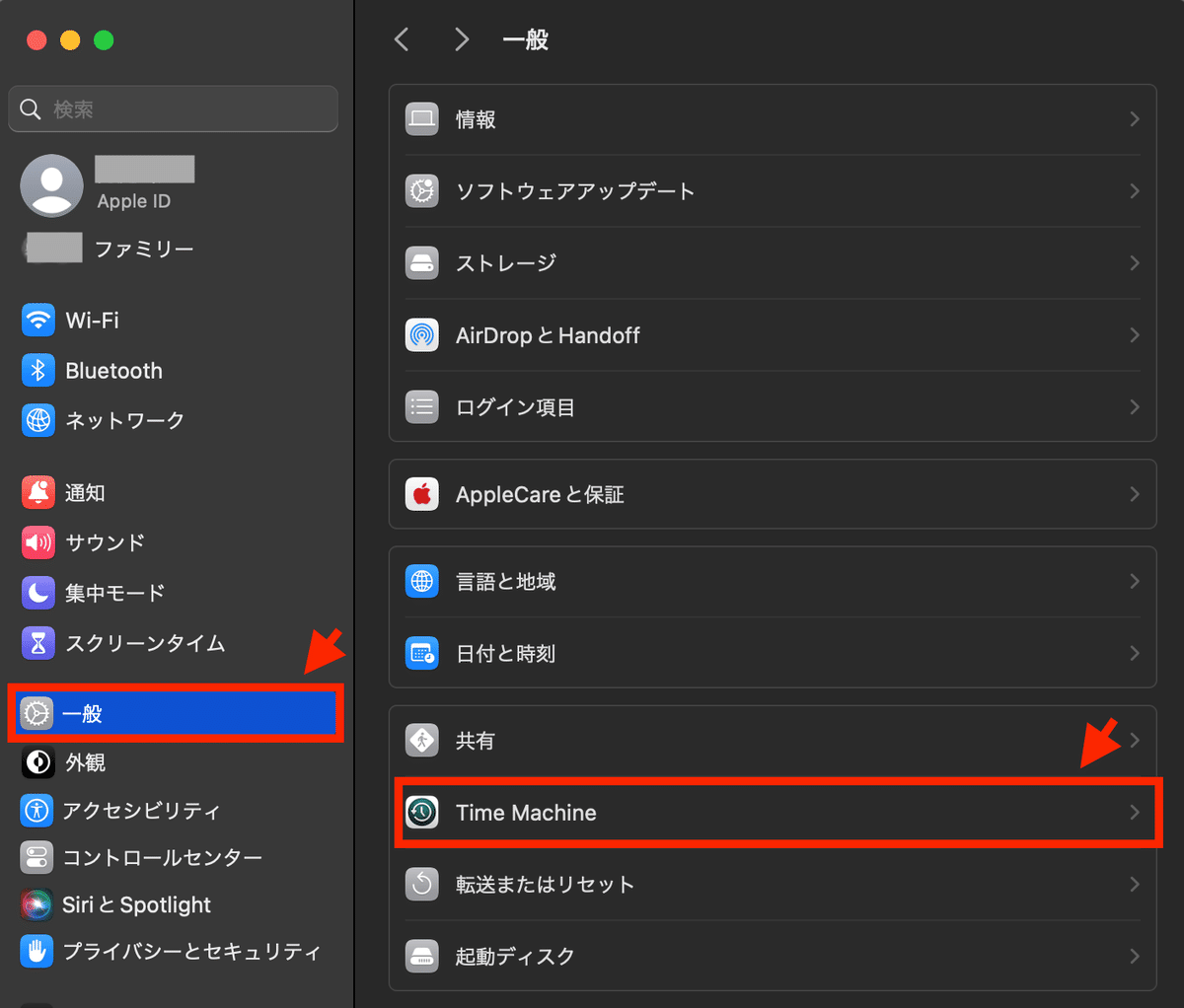Open the 共有 text label

475,741
